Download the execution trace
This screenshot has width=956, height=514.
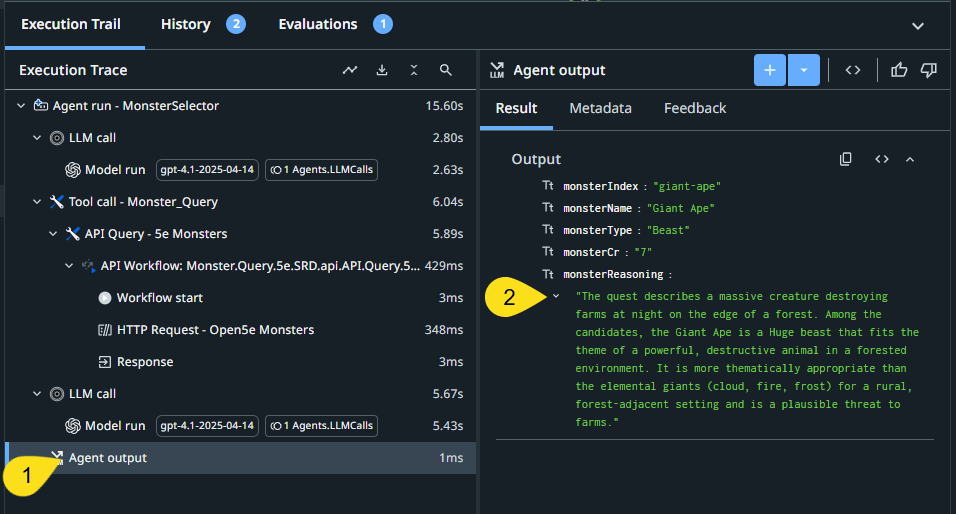(382, 70)
